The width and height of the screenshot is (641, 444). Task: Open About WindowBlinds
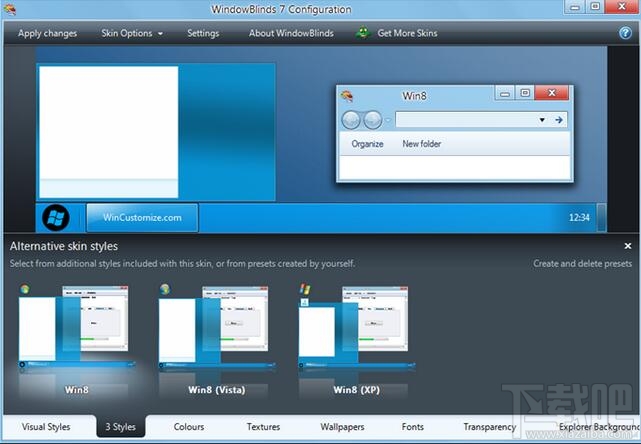[x=291, y=33]
